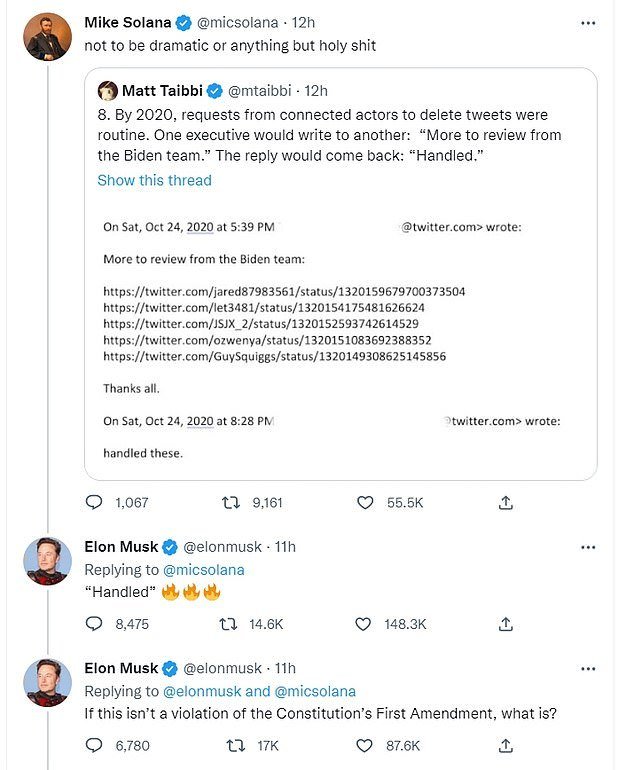Like Mike Solana's tweet
The width and height of the screenshot is (634, 770).
368,502
